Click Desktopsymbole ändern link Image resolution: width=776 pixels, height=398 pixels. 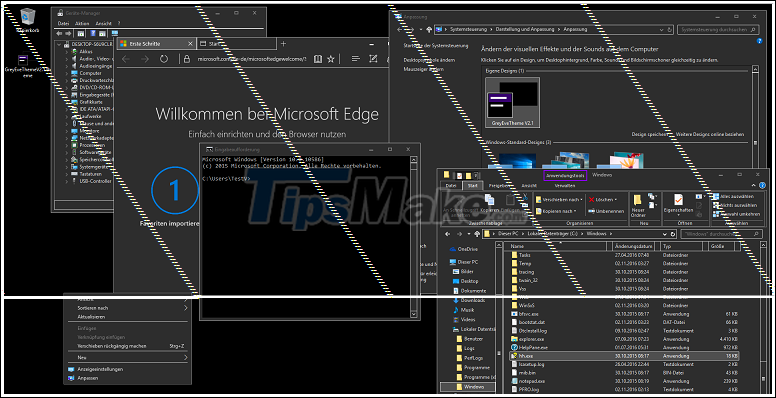click(429, 60)
